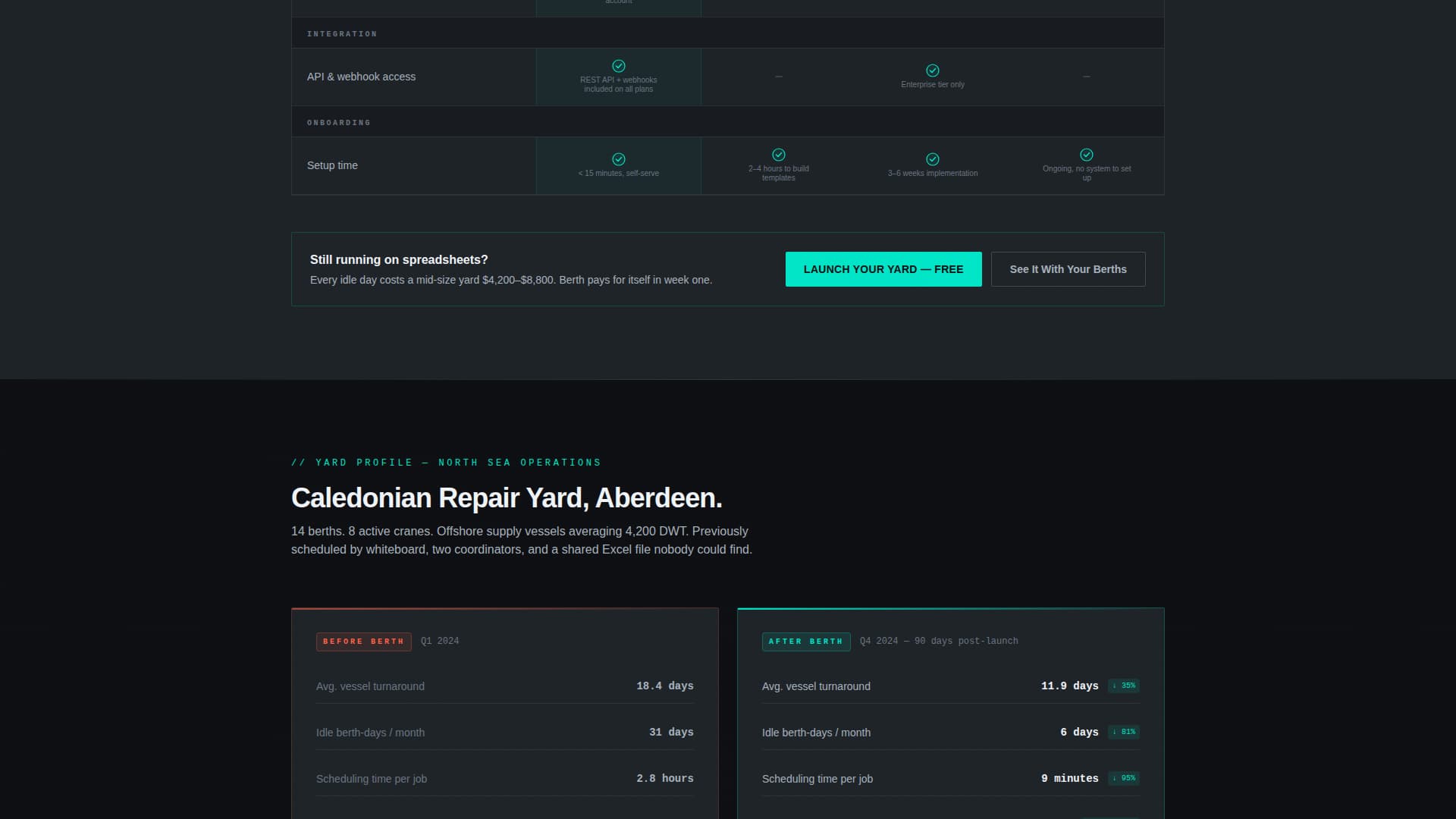Click 'REST API + webhooks included on all plans' caption
1456x819 pixels.
(x=619, y=85)
